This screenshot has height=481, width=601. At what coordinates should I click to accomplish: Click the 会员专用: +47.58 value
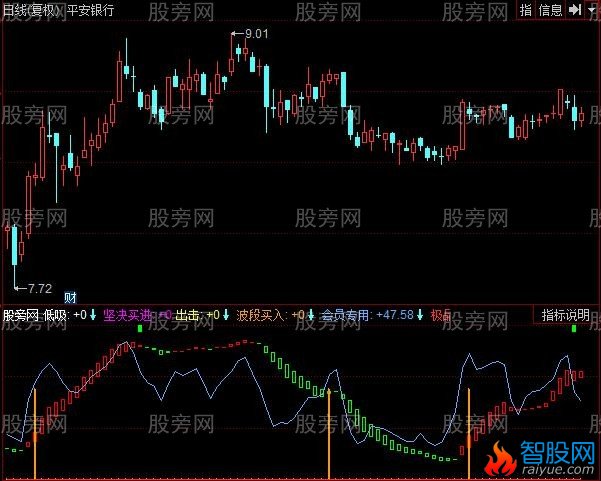pos(367,315)
